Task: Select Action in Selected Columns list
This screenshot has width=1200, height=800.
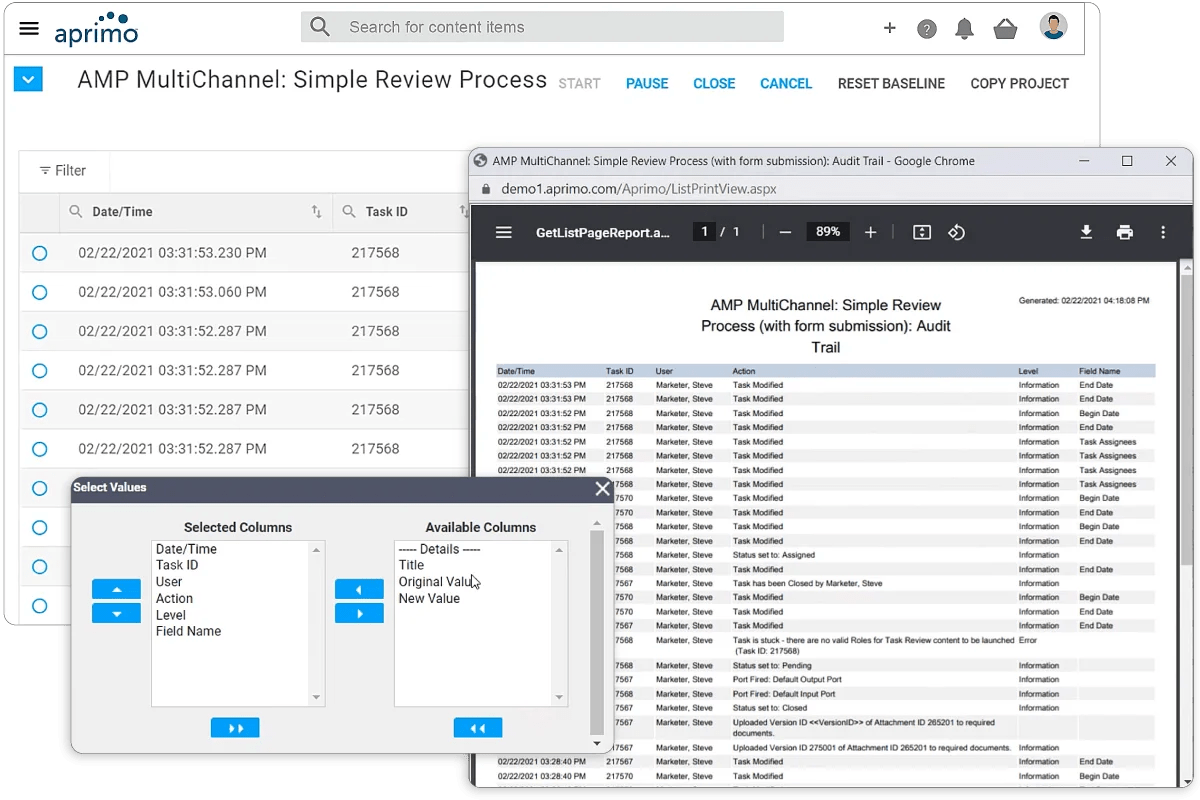Action: tap(174, 598)
